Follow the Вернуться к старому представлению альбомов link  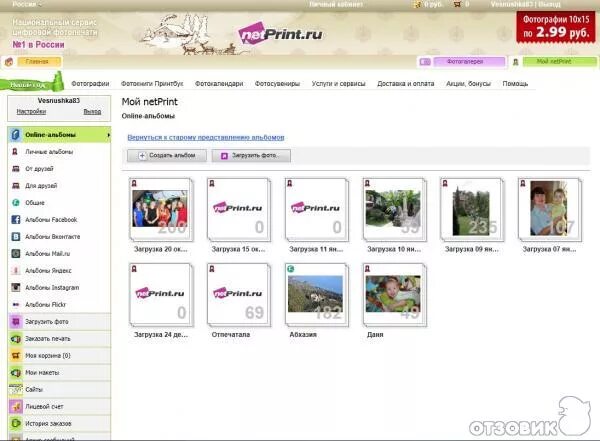pyautogui.click(x=205, y=137)
